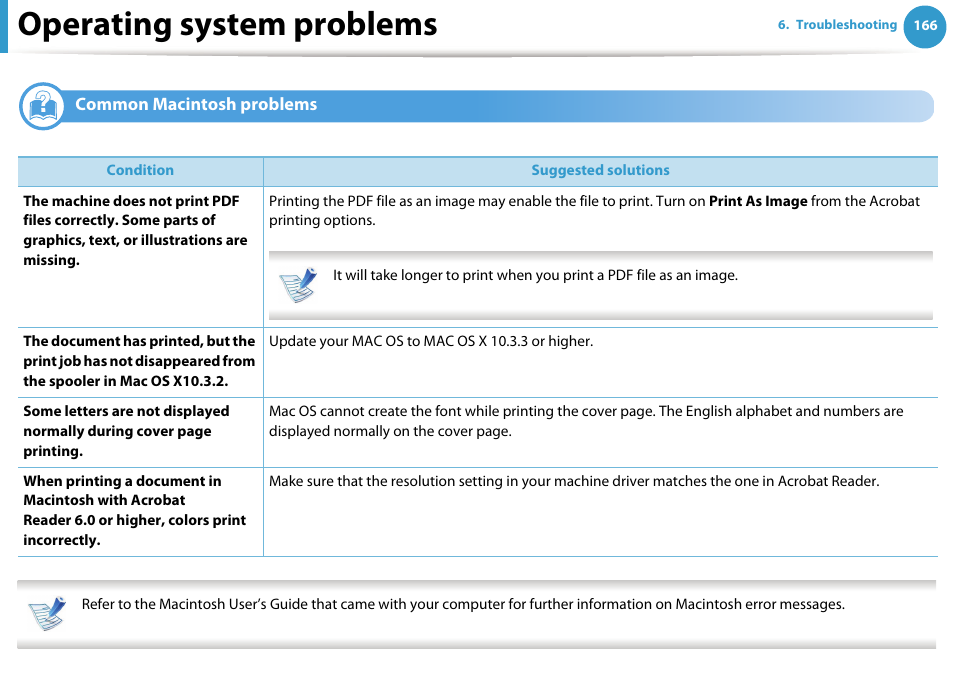
Task: Open the 6. Troubleshooting section link
Action: 836,25
